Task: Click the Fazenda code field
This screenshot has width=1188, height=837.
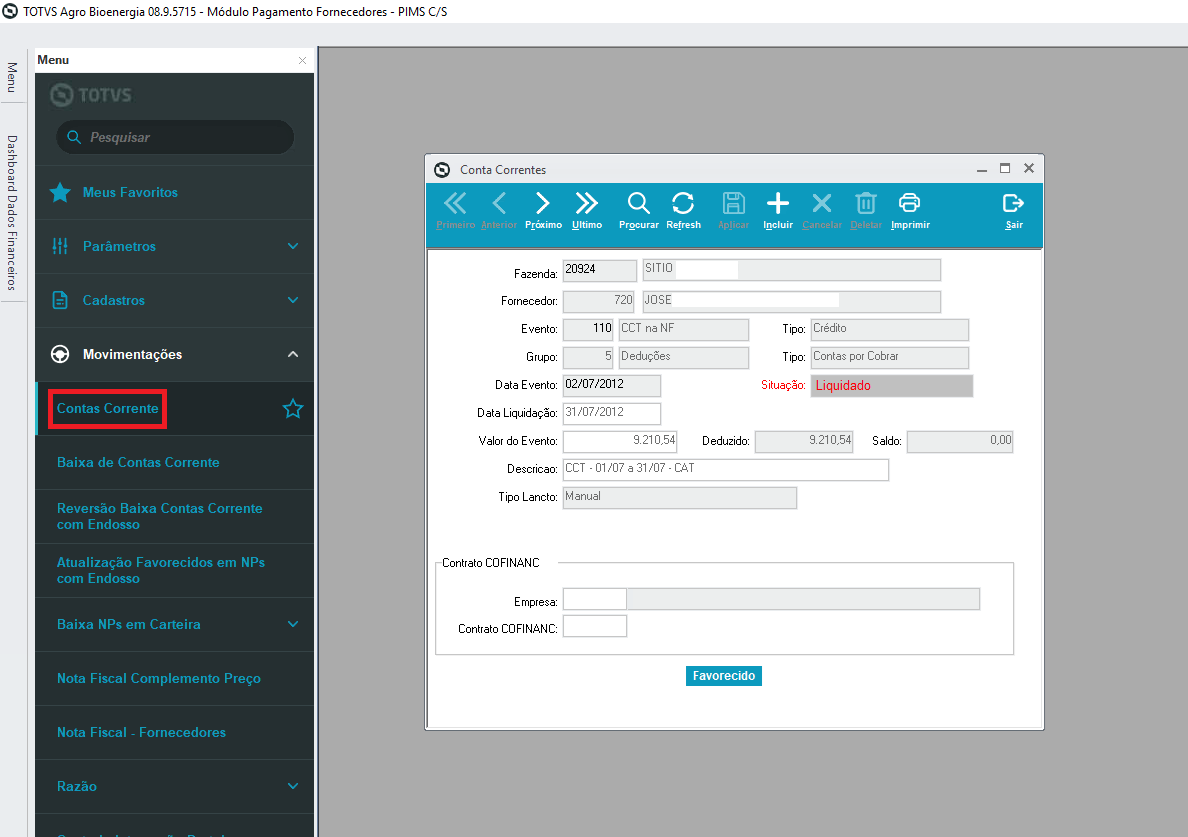Action: 600,270
